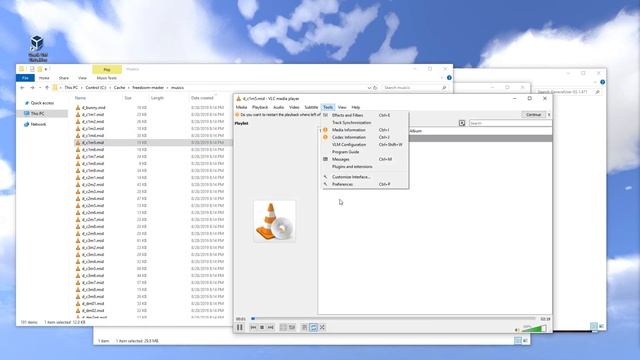Open Music Tools tab in Explorer
Screen dimensions: 640x360
coord(107,78)
